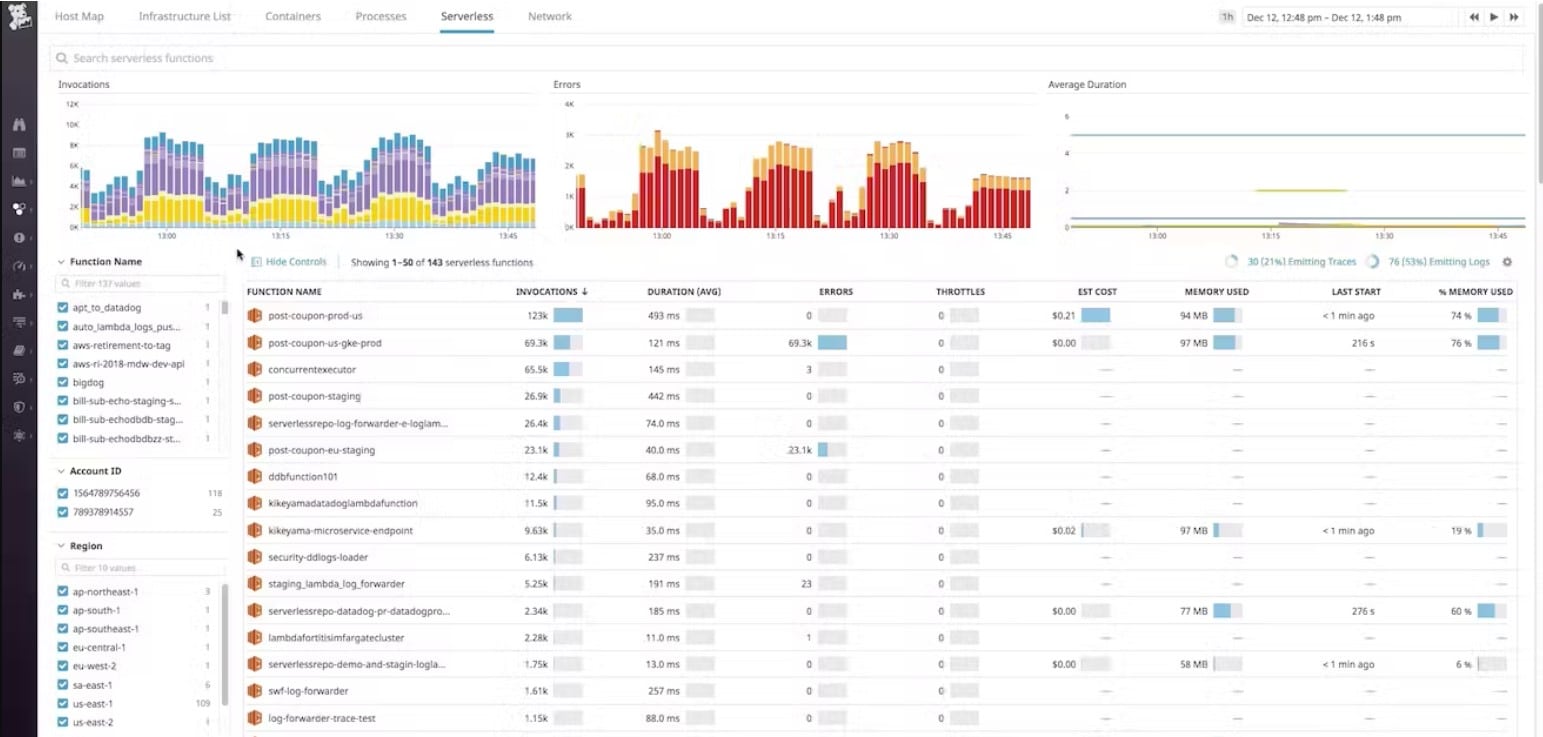
Task: Click the Filter 137 values field
Action: point(140,284)
